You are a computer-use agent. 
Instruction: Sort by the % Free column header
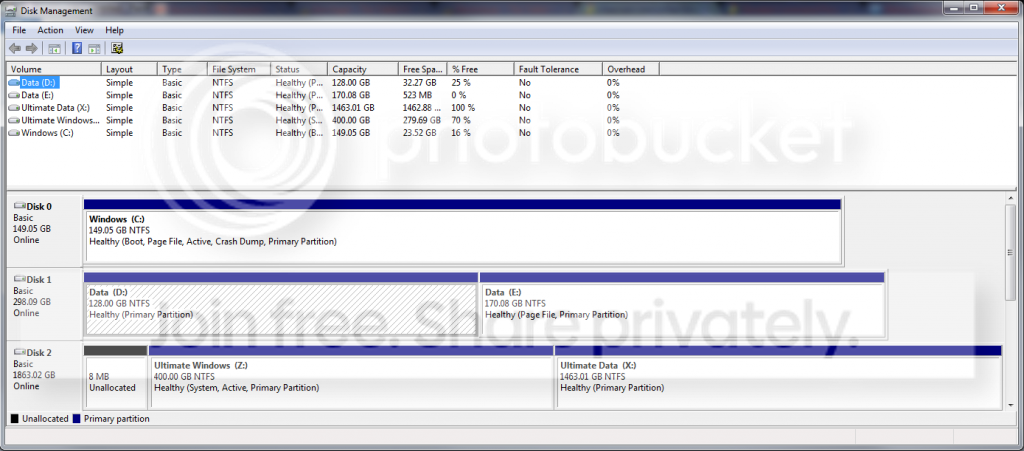point(481,69)
